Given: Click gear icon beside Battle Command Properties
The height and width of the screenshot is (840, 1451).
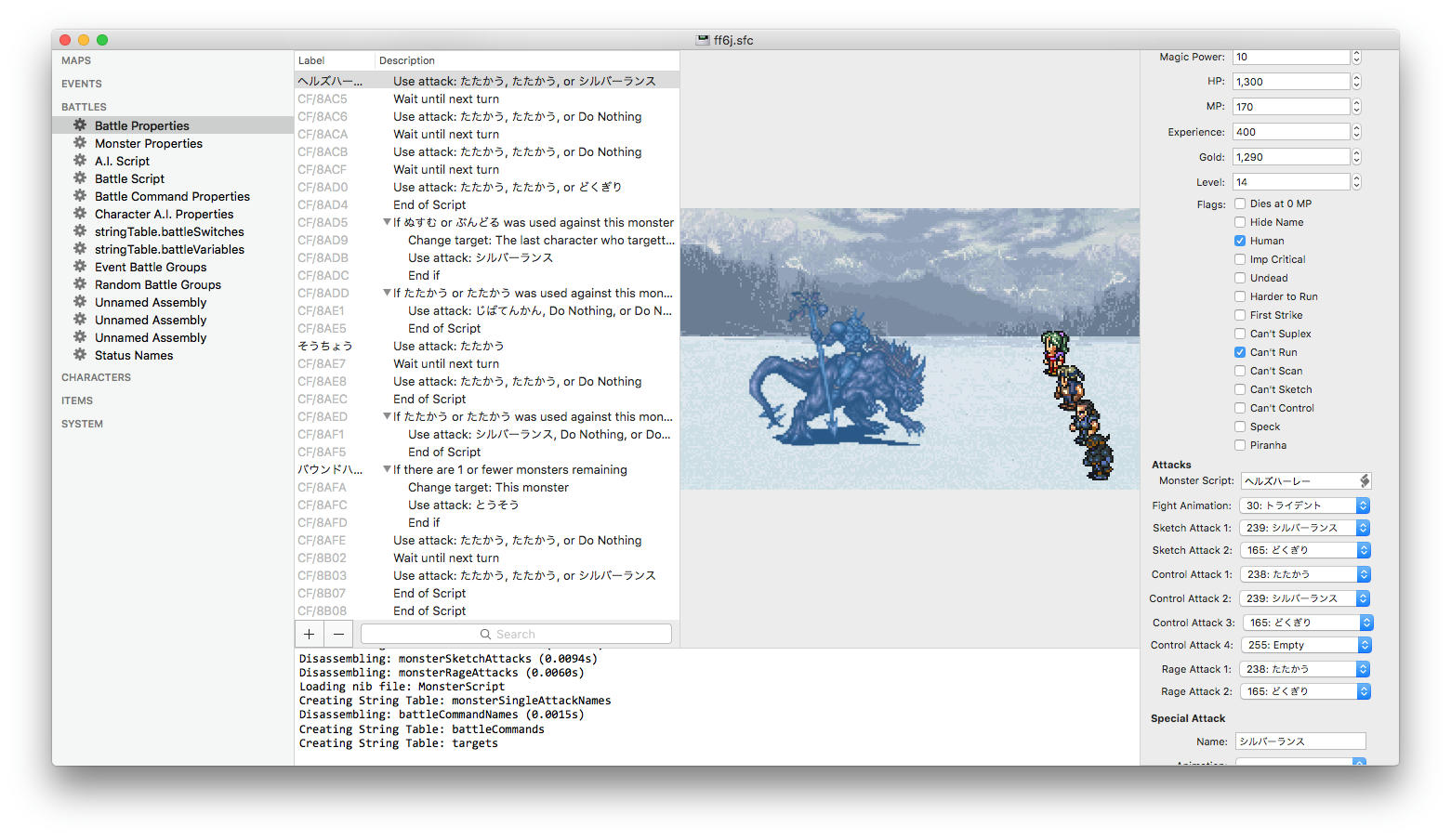Looking at the screenshot, I should pyautogui.click(x=80, y=196).
